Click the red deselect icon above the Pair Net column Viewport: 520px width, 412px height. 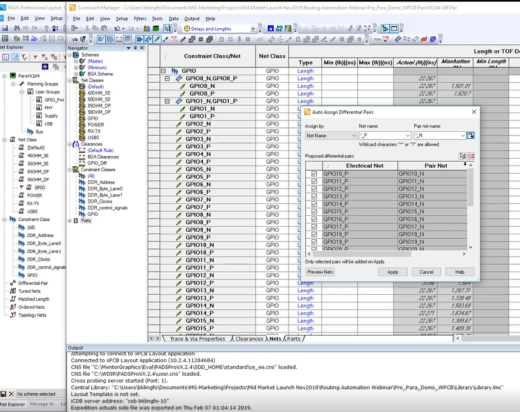pos(471,156)
